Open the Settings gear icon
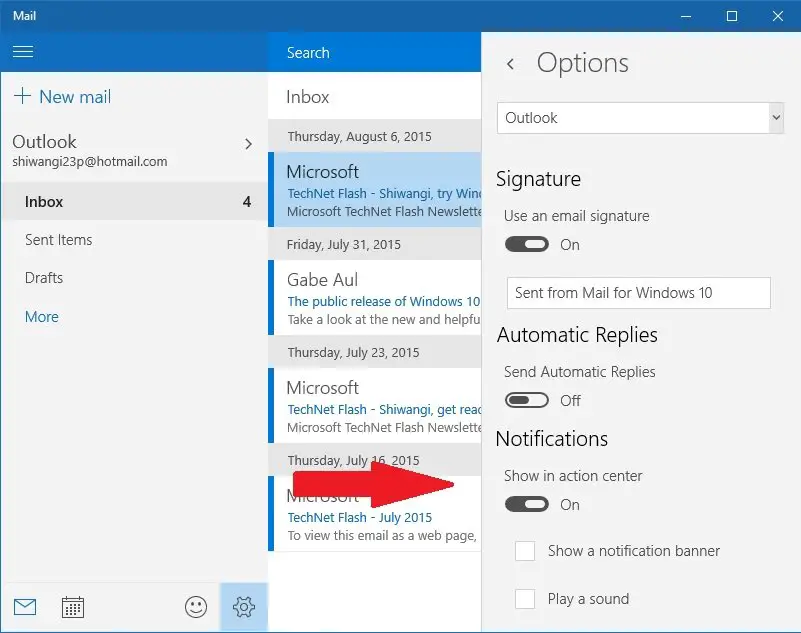This screenshot has height=633, width=801. [244, 607]
